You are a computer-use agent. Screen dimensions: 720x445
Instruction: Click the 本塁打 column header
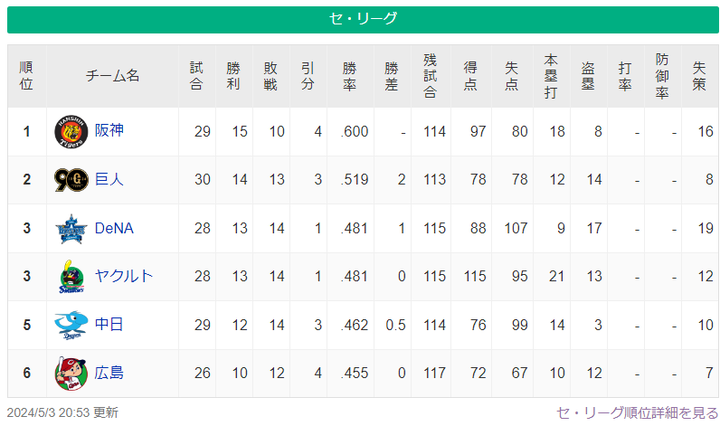click(x=551, y=76)
